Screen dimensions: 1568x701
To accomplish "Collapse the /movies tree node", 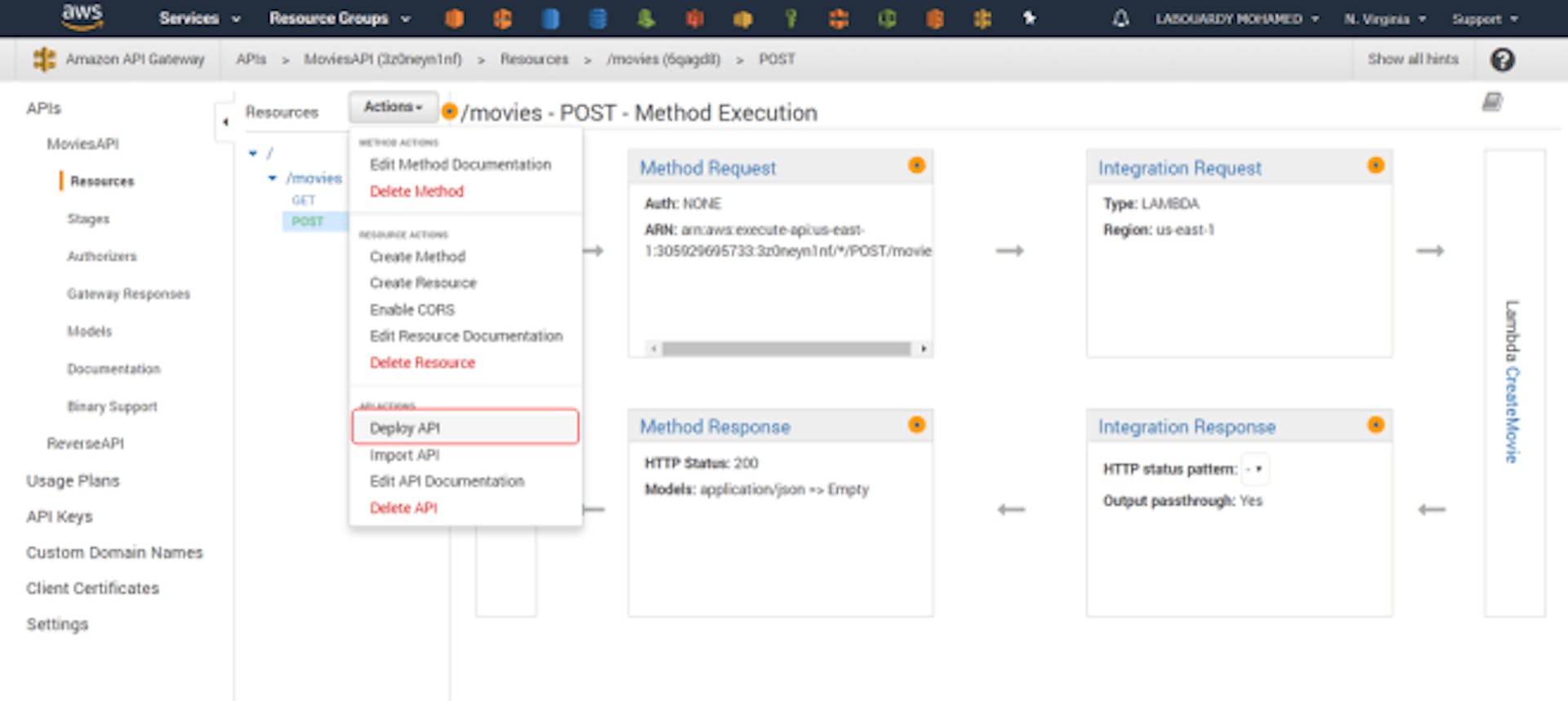I will (273, 177).
